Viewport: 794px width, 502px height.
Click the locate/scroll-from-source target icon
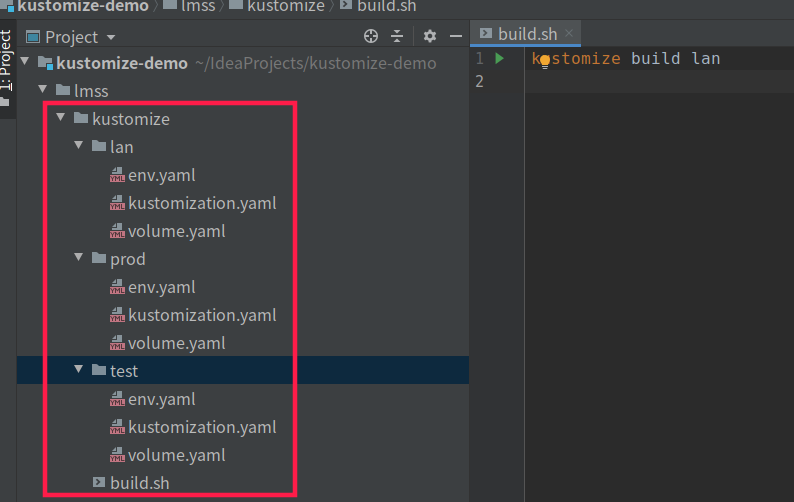click(371, 36)
